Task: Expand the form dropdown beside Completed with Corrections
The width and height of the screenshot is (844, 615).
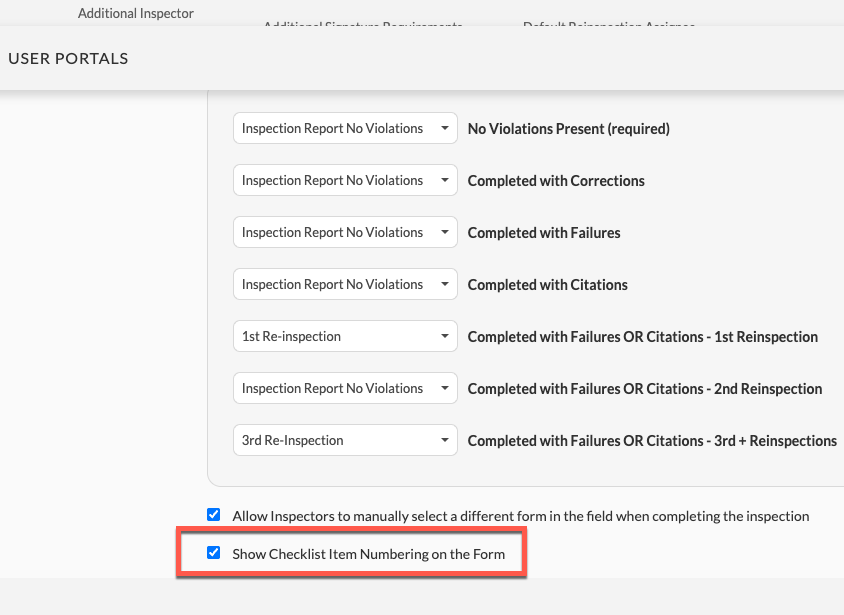Action: pyautogui.click(x=345, y=180)
